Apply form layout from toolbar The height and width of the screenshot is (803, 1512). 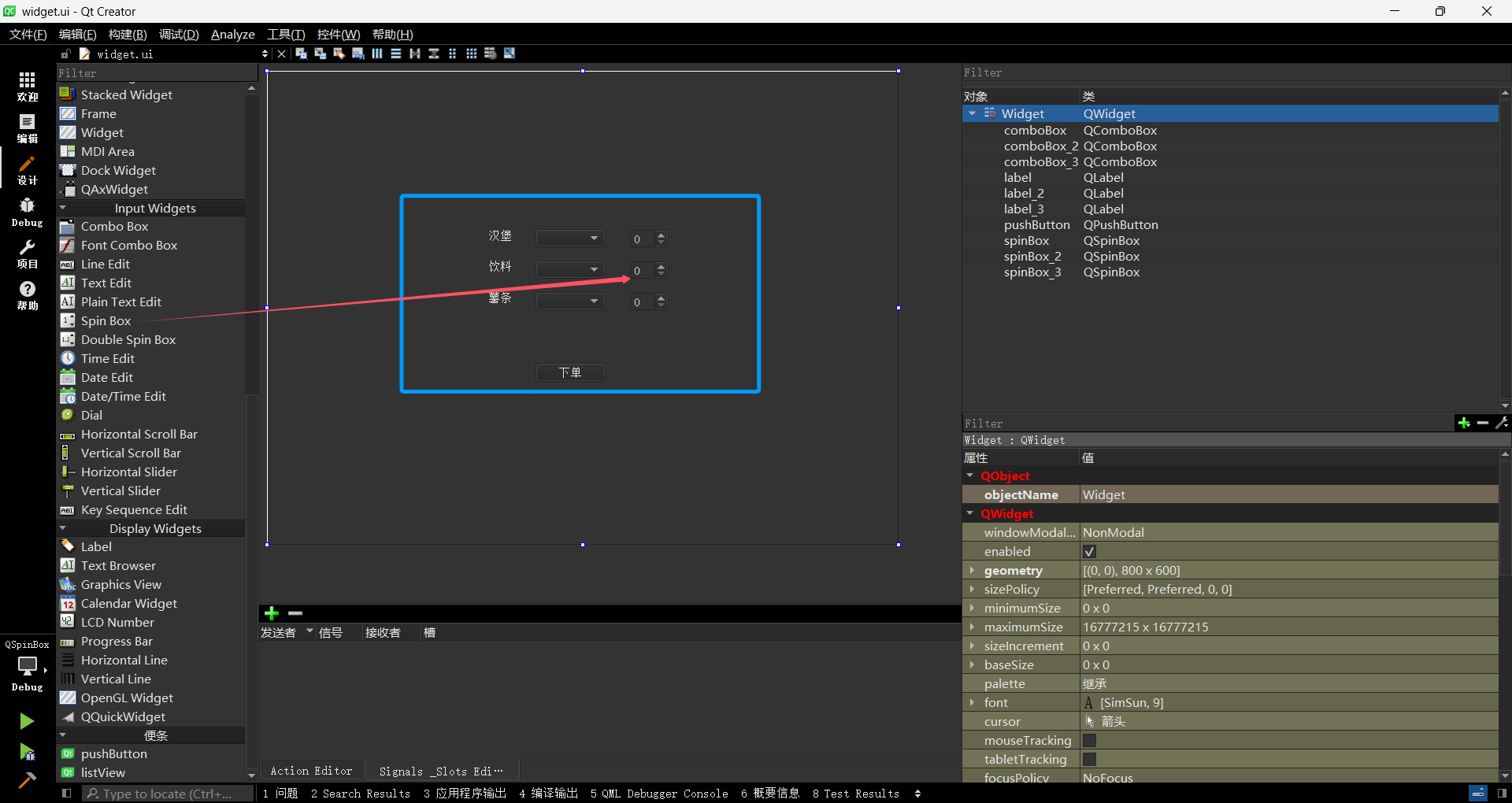[453, 54]
